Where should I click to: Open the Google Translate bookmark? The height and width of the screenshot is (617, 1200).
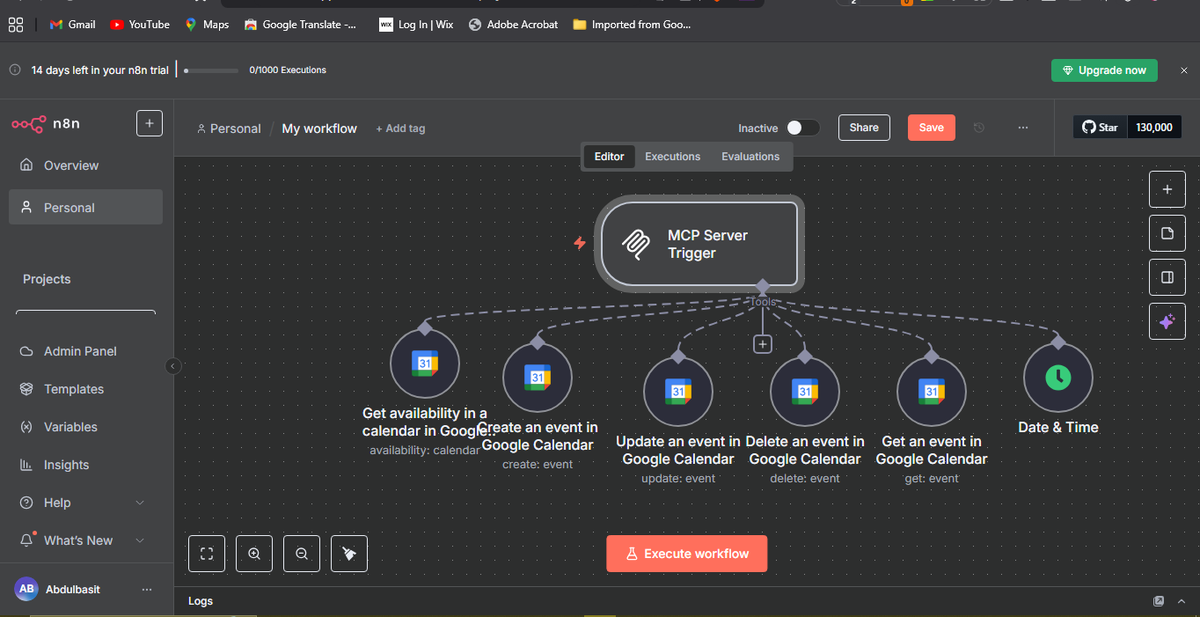coord(301,24)
